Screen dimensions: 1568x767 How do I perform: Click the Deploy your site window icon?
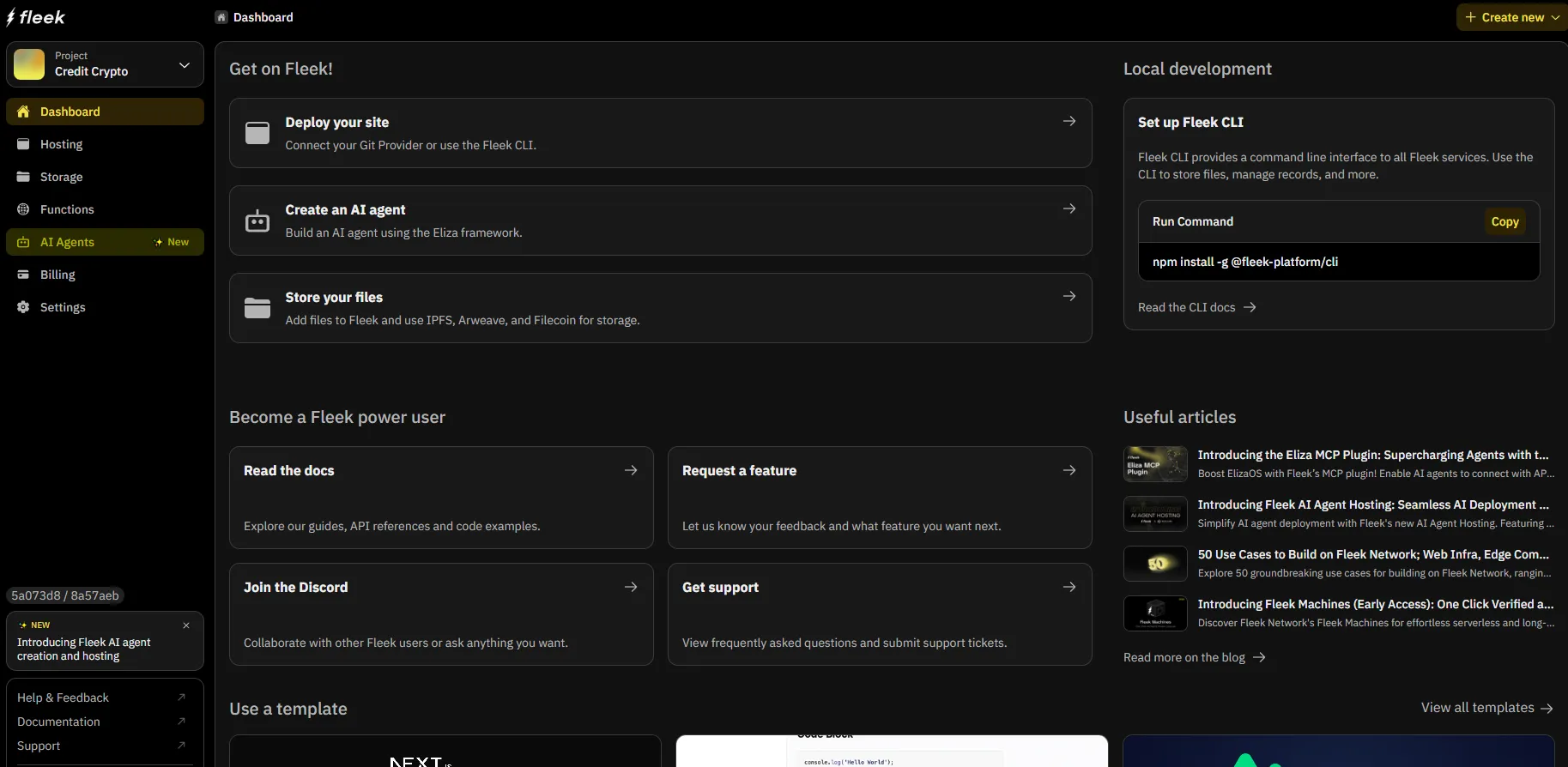point(257,133)
